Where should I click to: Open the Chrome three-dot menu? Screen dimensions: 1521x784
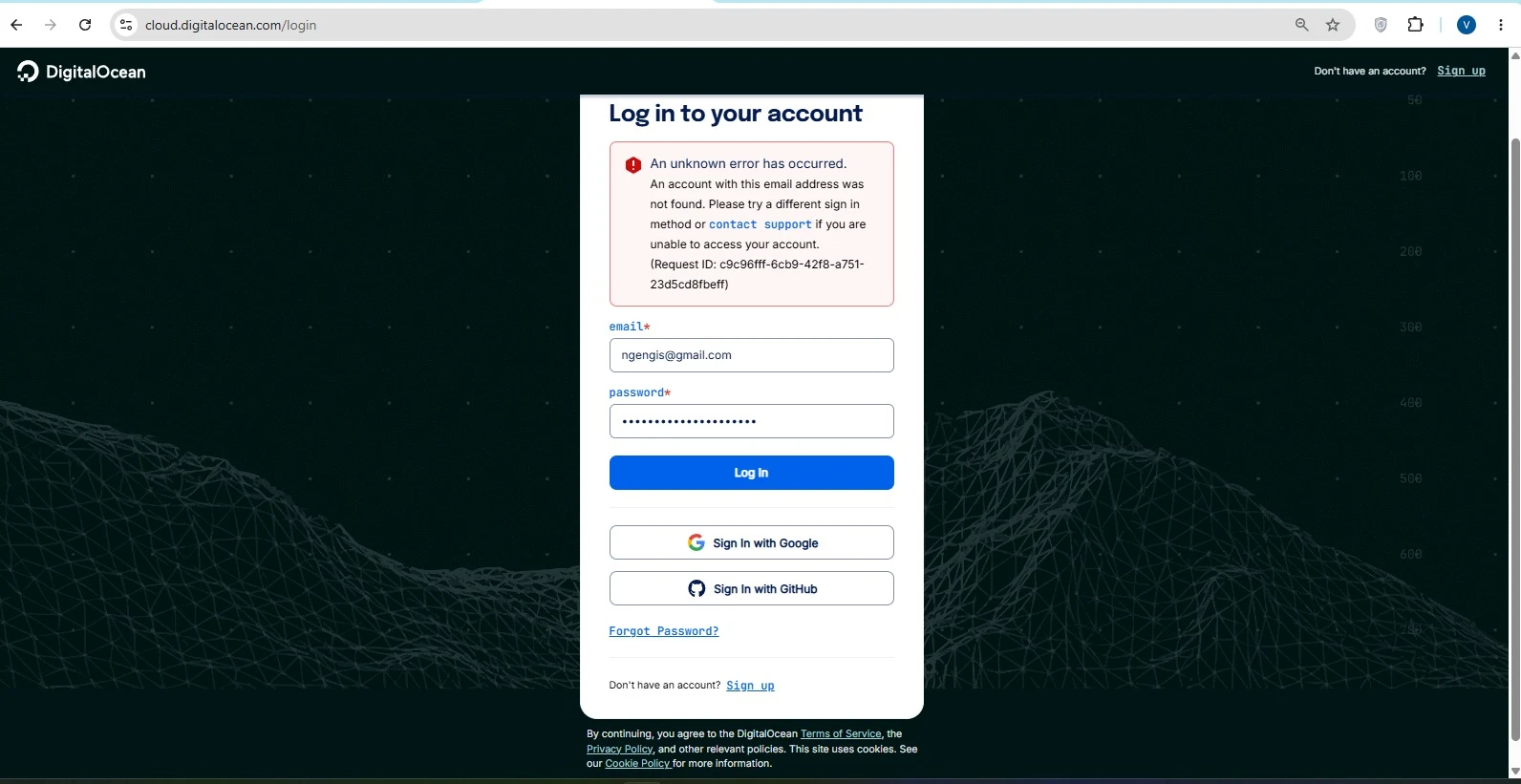(1501, 25)
